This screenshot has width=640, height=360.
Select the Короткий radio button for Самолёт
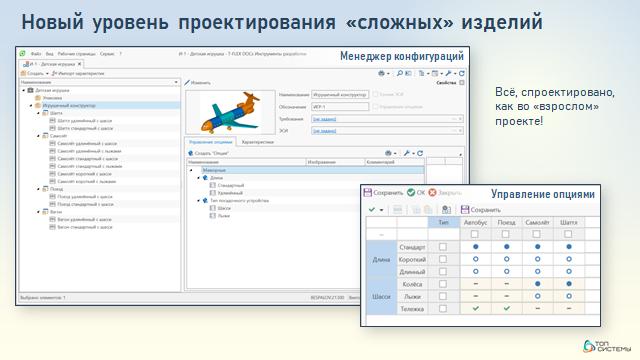538,259
